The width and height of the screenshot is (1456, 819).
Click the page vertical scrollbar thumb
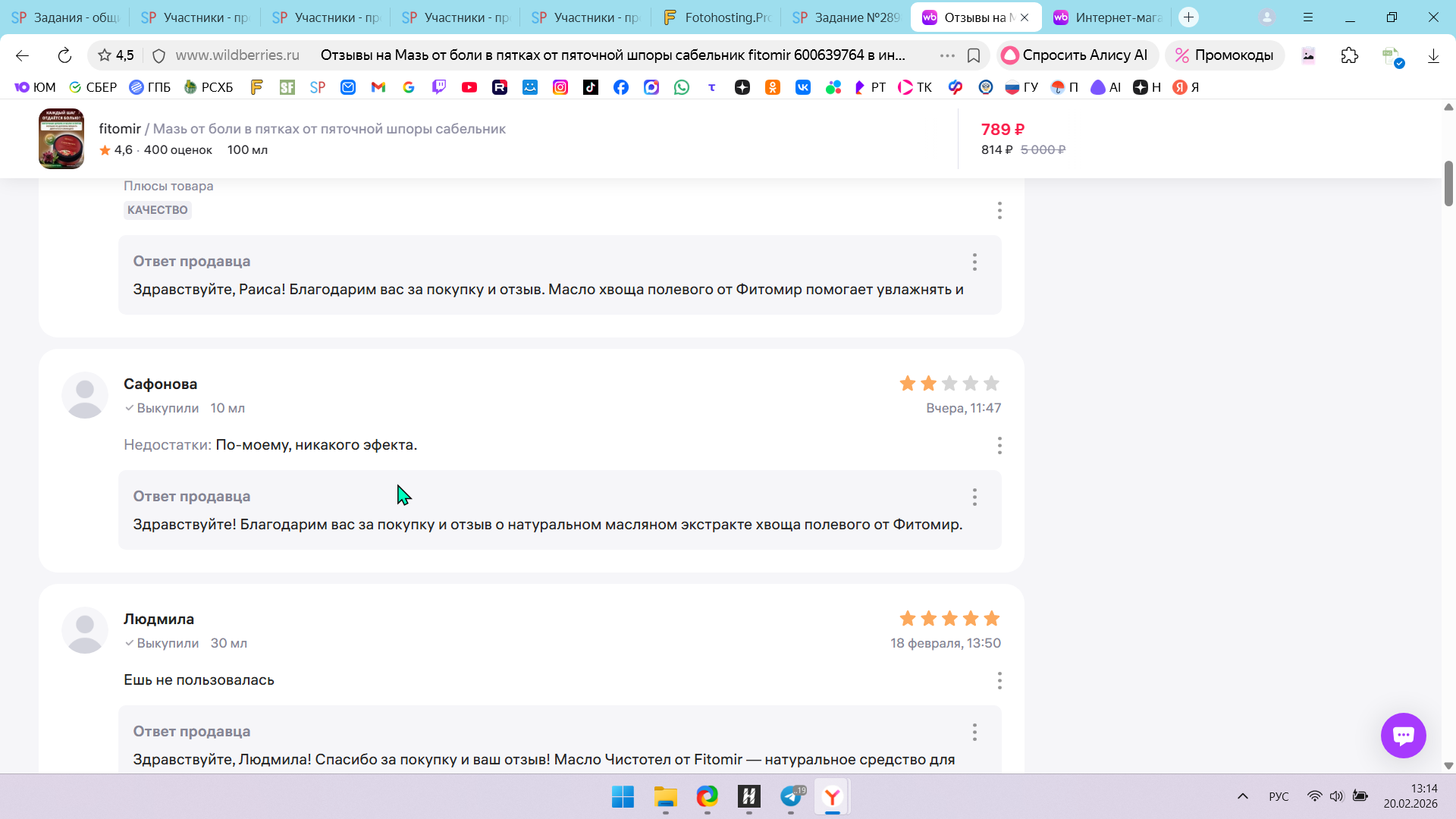[1448, 183]
